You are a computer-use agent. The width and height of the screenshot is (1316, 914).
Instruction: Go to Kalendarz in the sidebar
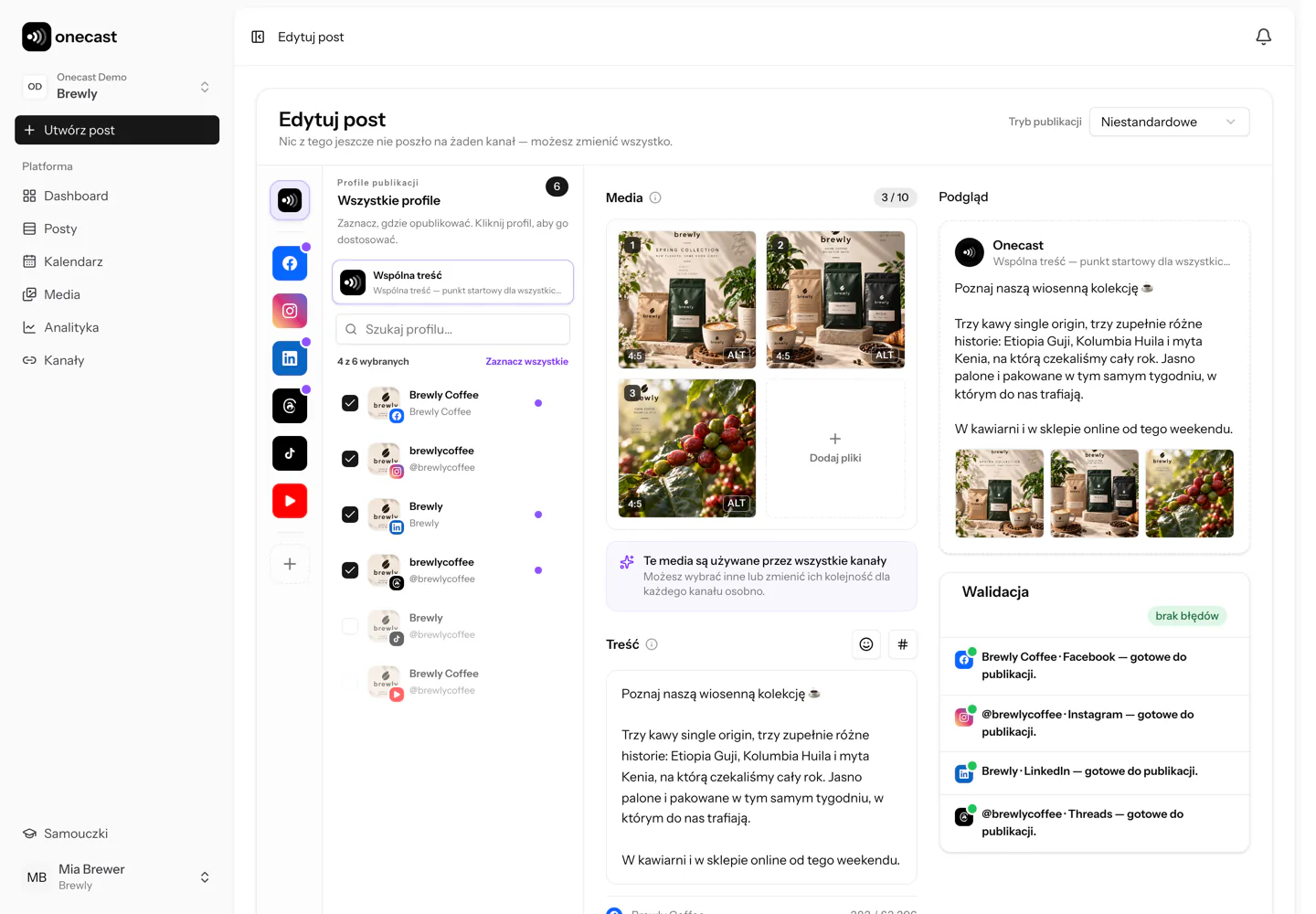coord(73,261)
